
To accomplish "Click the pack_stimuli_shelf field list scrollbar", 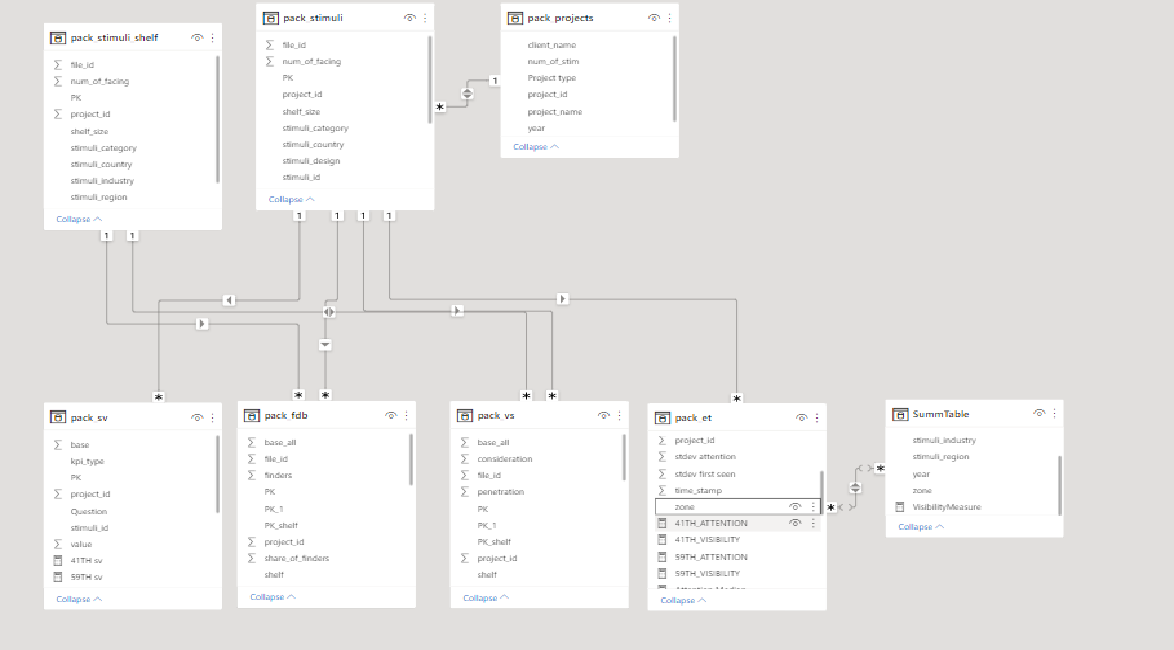I will (218, 118).
